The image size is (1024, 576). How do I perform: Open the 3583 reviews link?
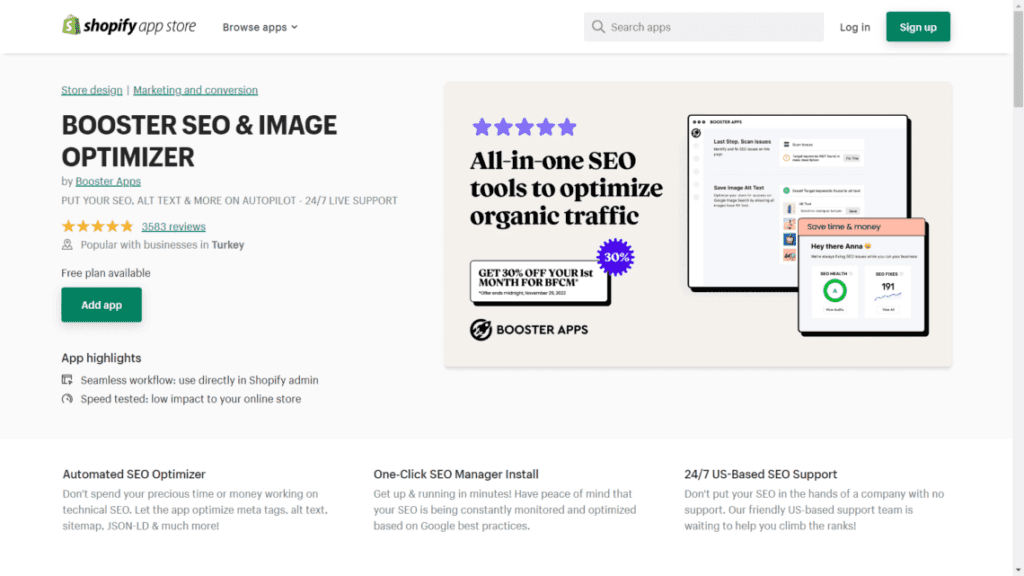tap(173, 226)
